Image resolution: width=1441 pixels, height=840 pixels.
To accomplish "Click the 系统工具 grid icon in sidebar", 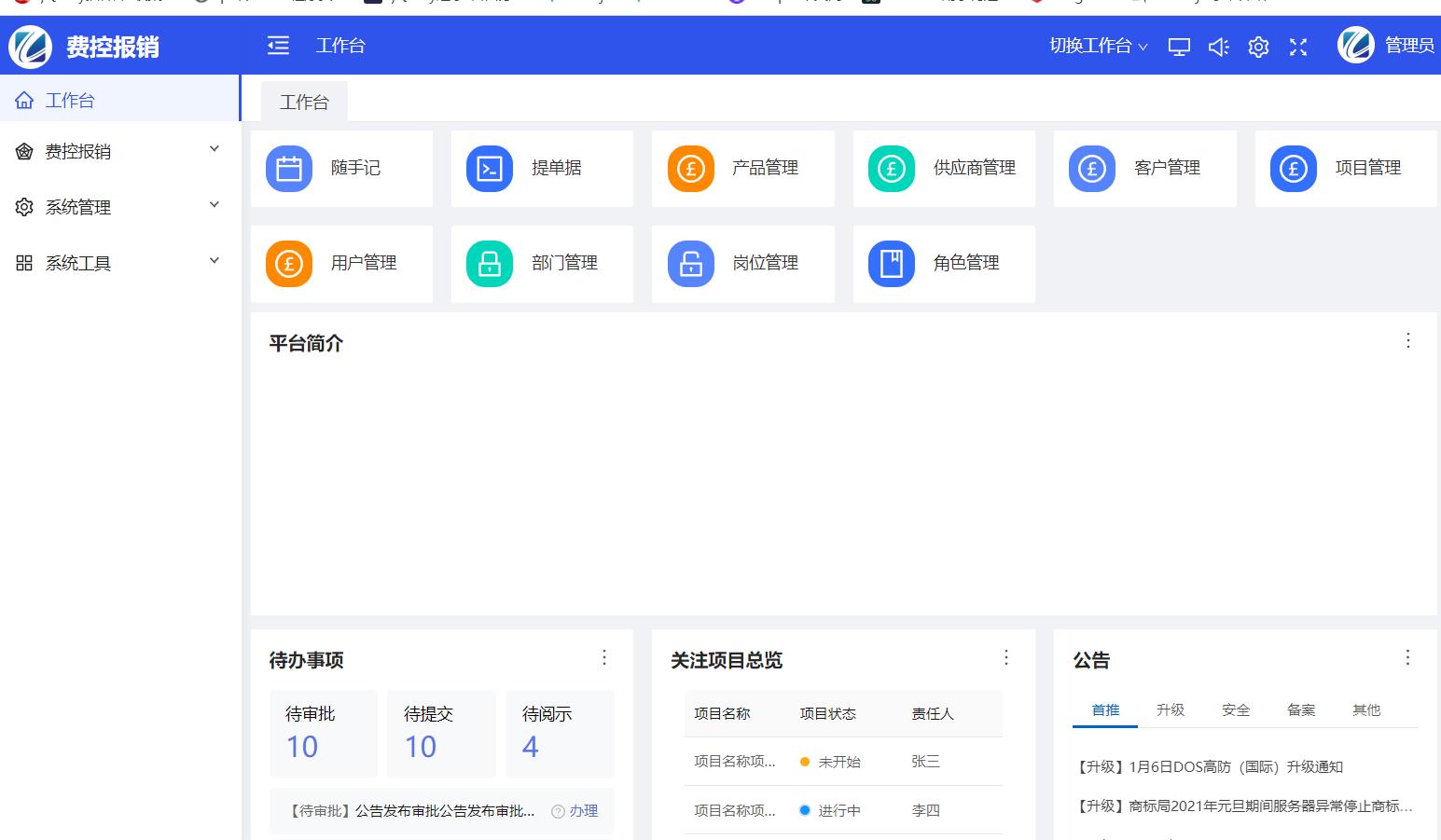I will point(24,263).
